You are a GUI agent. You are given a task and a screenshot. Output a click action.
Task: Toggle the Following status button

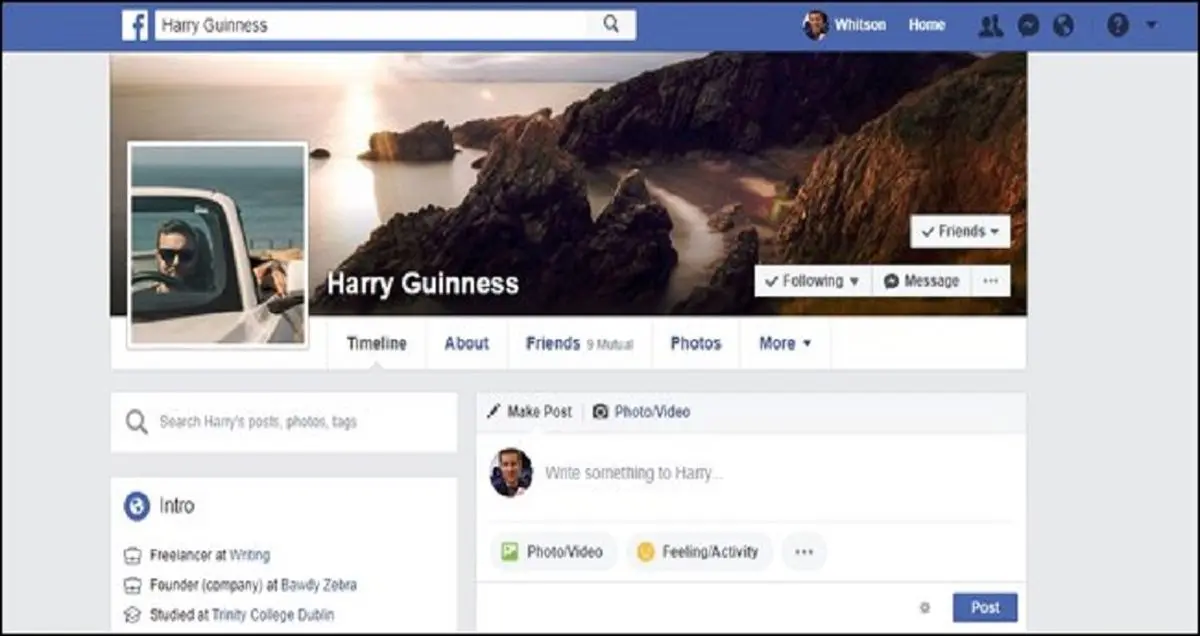[x=812, y=281]
